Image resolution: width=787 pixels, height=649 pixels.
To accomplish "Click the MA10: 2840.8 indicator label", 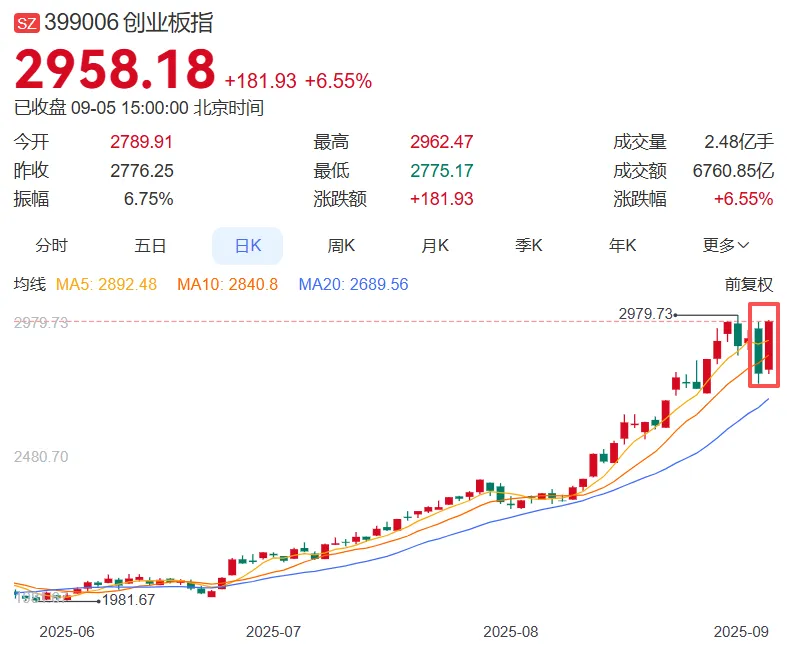I will (227, 285).
